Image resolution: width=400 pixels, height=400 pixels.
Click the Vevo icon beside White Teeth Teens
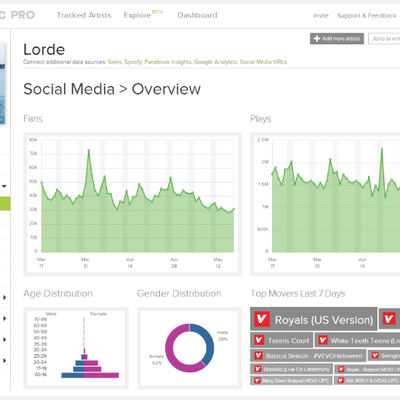(x=323, y=340)
